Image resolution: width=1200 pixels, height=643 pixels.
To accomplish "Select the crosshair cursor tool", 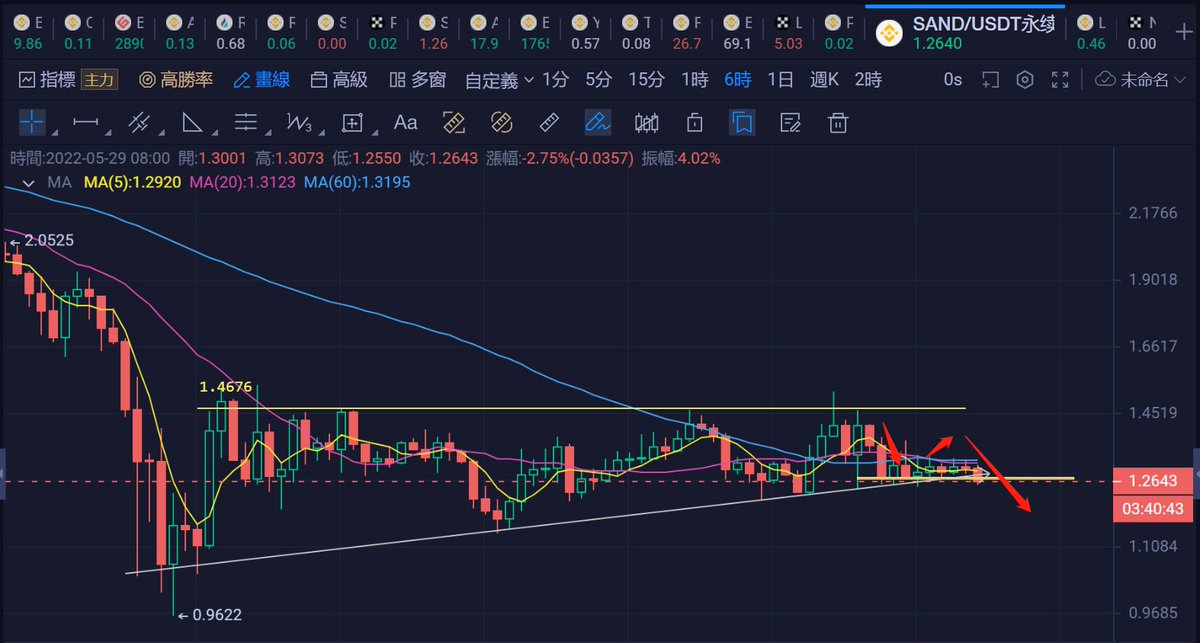I will tap(32, 122).
